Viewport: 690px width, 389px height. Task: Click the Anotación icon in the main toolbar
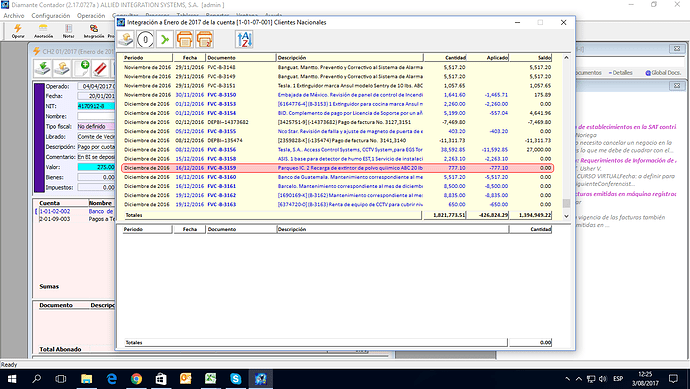[43, 31]
